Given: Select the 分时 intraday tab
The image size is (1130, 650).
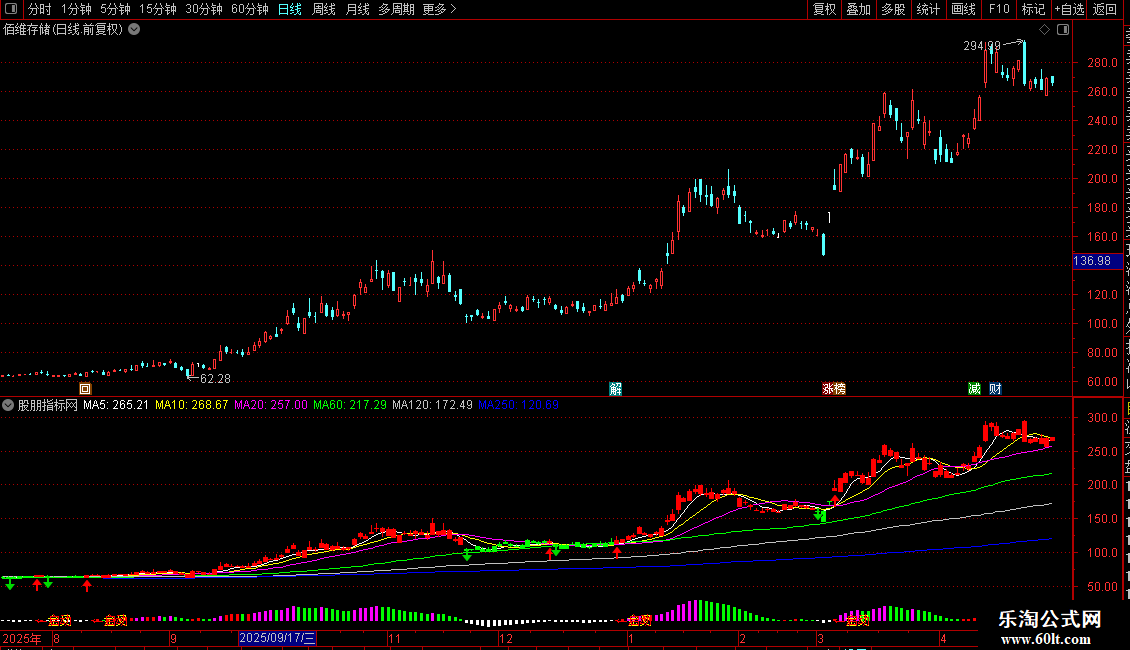Looking at the screenshot, I should click(40, 9).
